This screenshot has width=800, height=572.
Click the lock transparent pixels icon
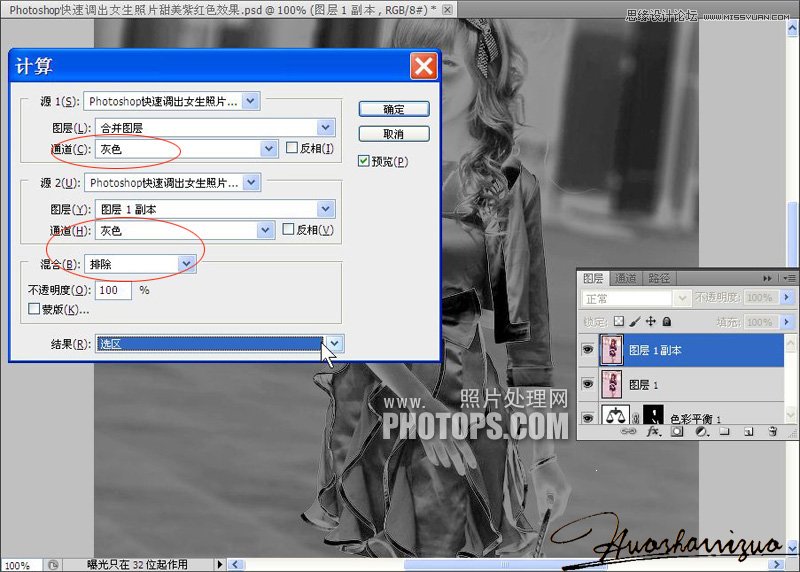pos(619,321)
